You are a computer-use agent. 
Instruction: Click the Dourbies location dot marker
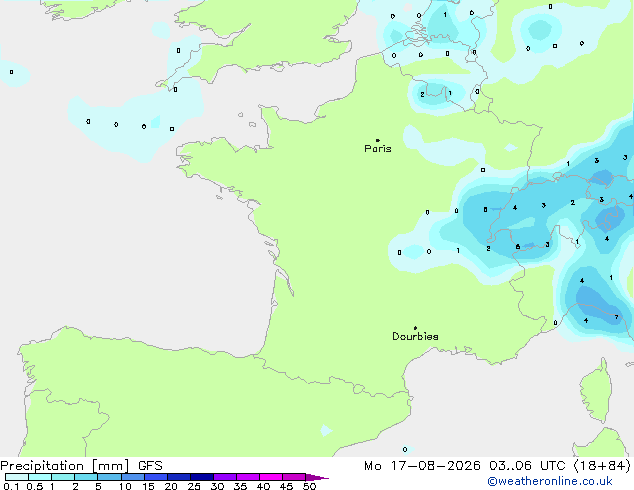click(x=415, y=328)
